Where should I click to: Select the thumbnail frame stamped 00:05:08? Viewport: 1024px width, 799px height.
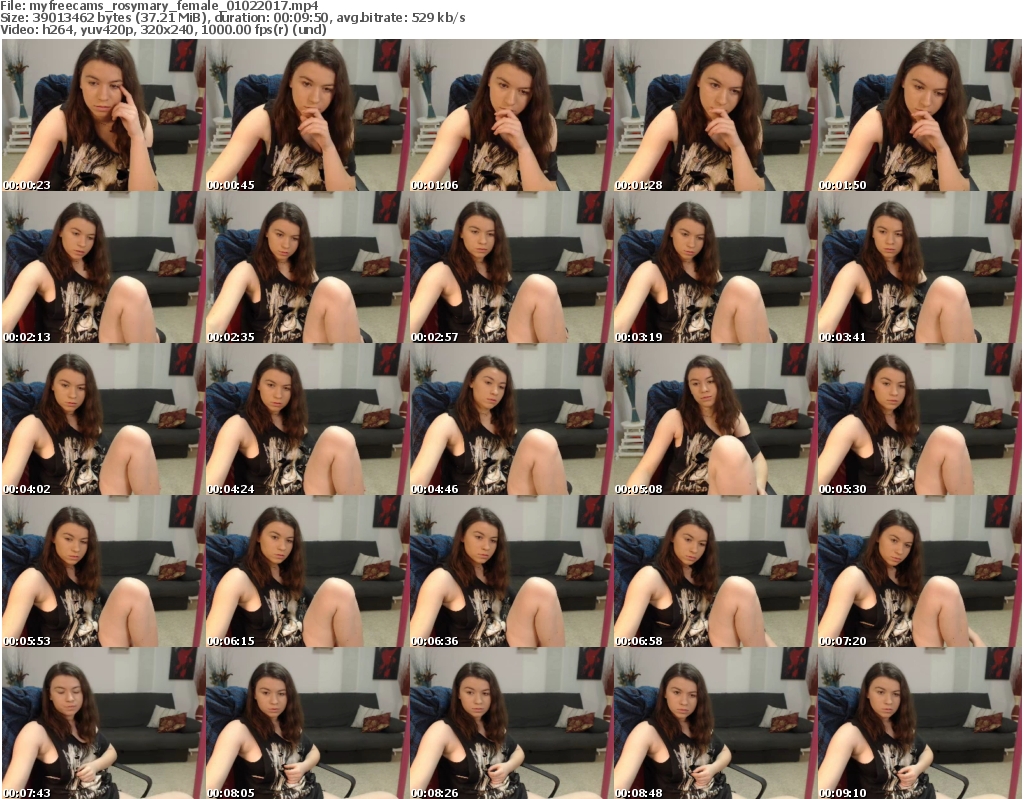tap(714, 419)
